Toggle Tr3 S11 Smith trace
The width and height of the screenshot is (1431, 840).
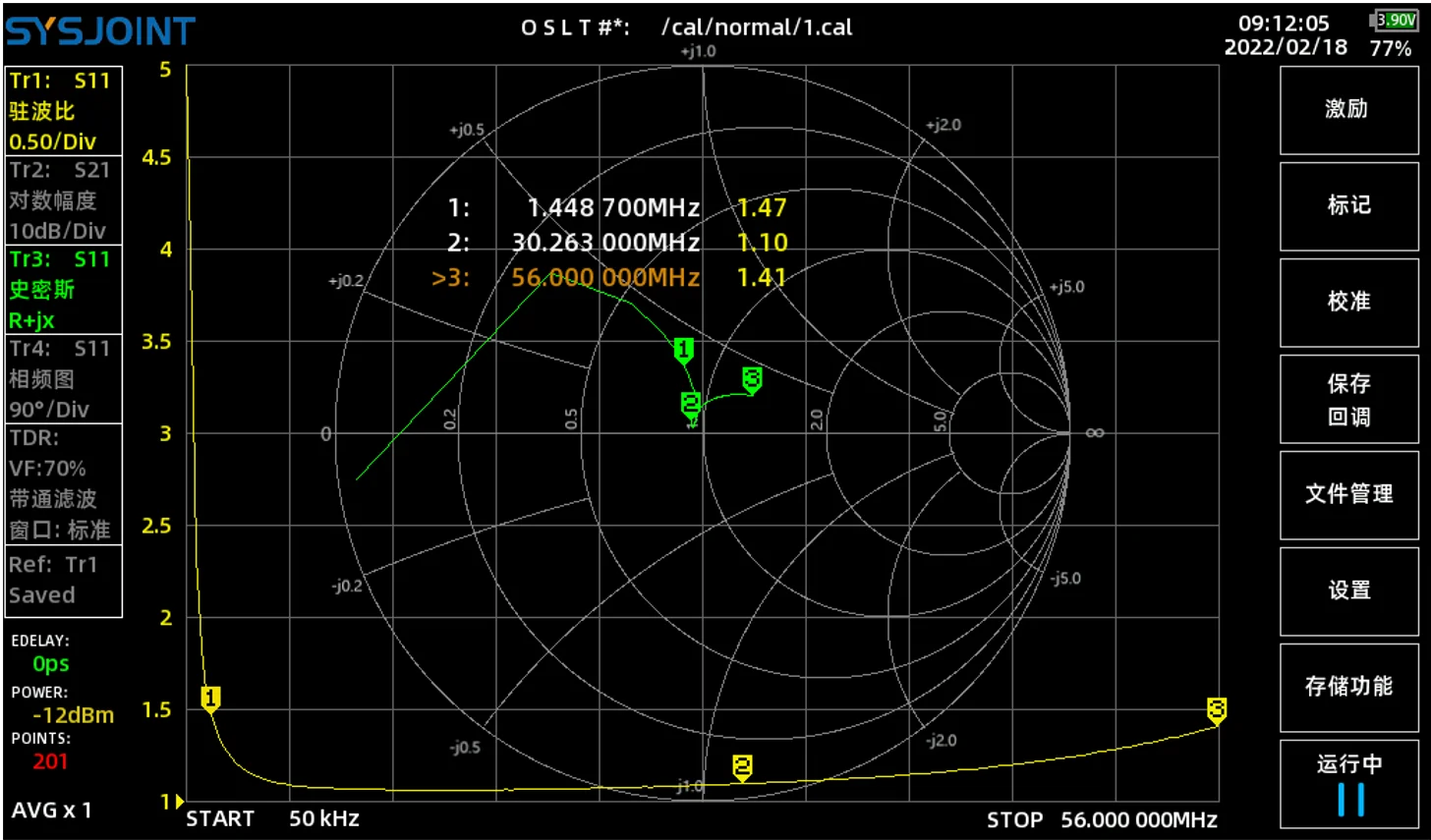click(x=65, y=290)
